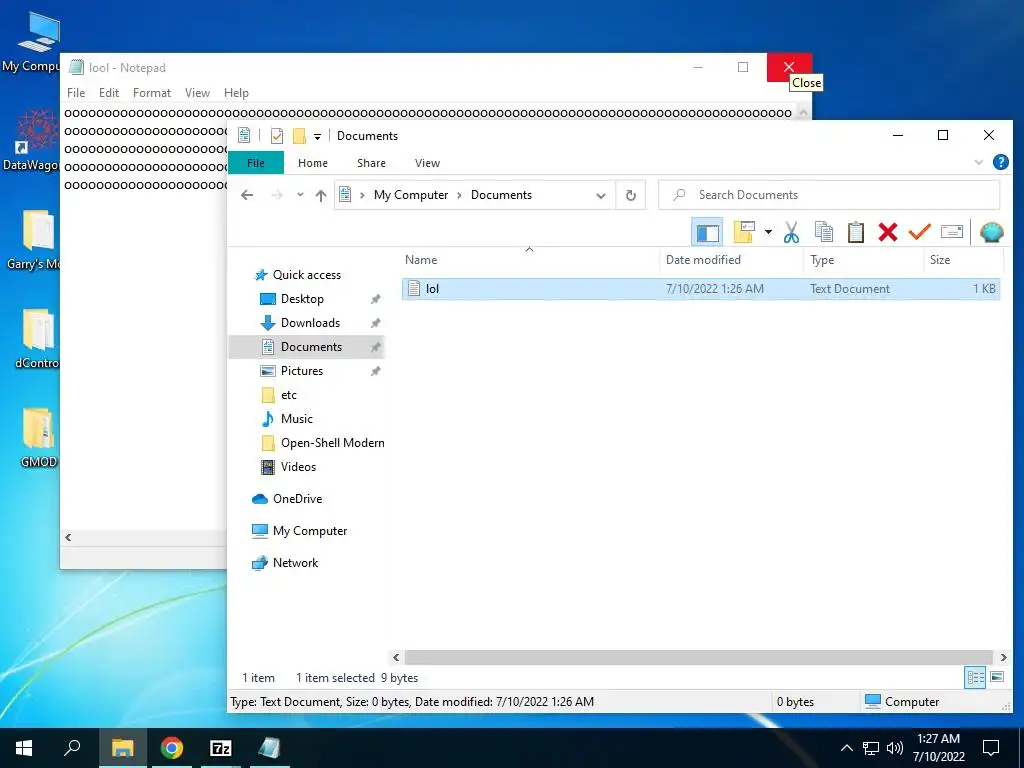The height and width of the screenshot is (768, 1024).
Task: Open the Explorer File tab
Action: 256,163
